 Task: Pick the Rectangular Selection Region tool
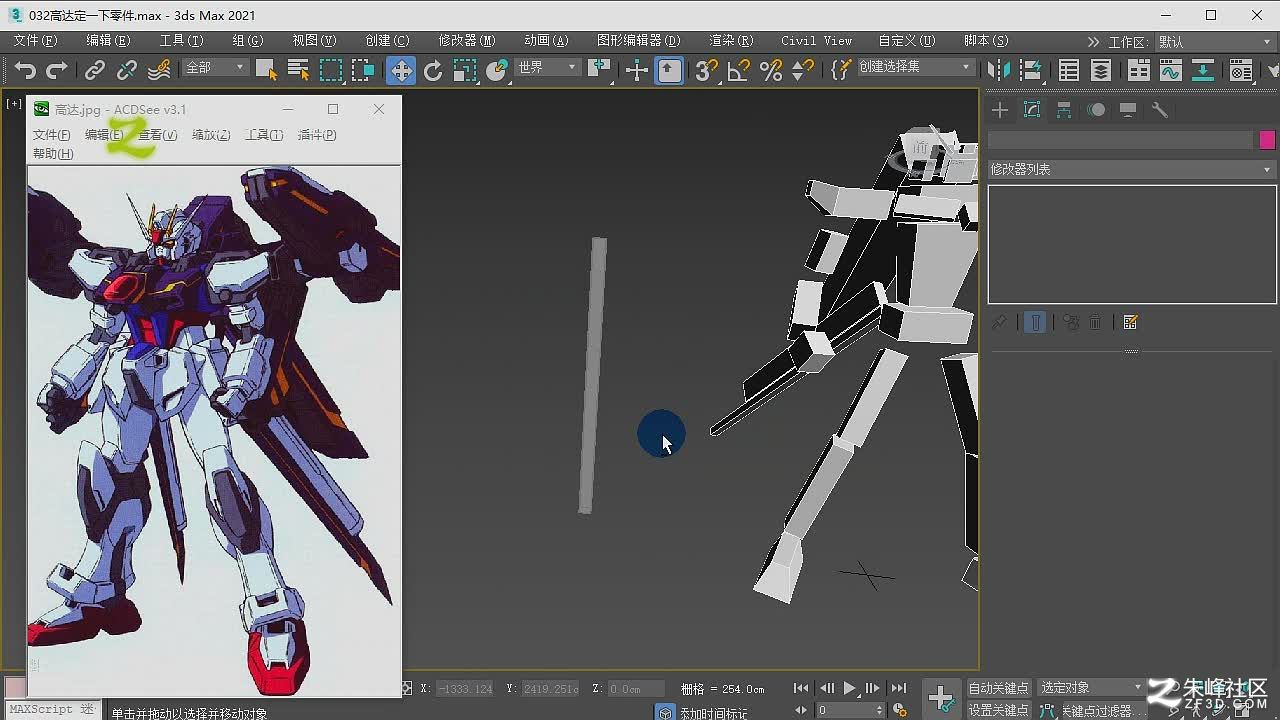331,70
